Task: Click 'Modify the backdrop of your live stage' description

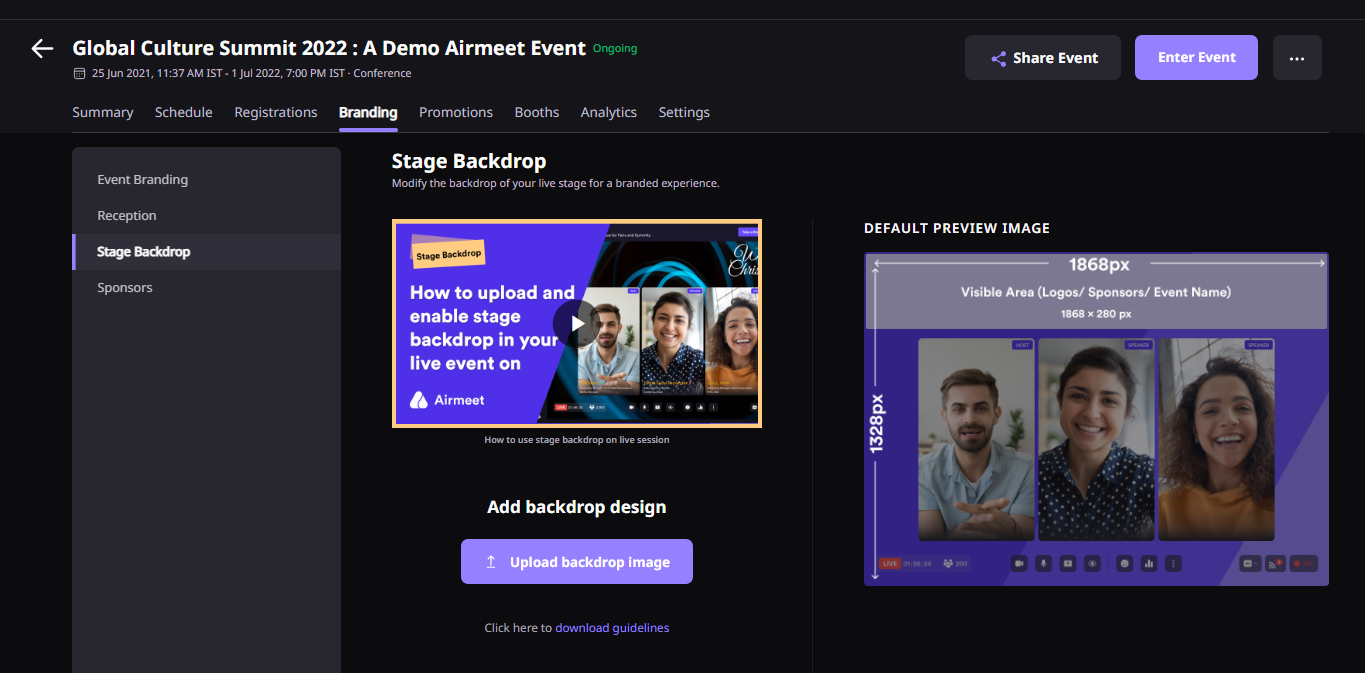Action: click(555, 184)
